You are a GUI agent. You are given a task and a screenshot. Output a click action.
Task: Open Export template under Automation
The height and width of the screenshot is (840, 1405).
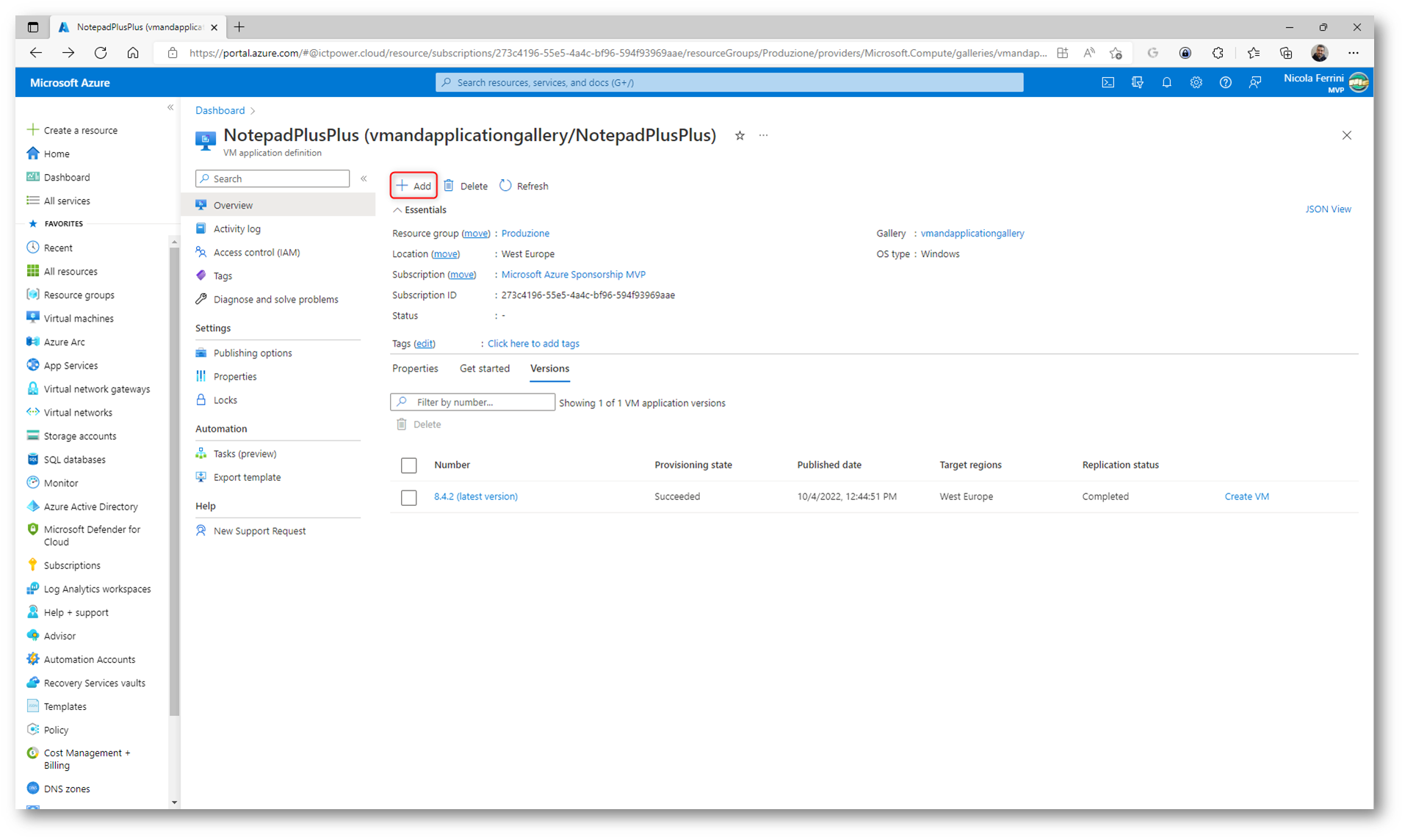coord(247,477)
